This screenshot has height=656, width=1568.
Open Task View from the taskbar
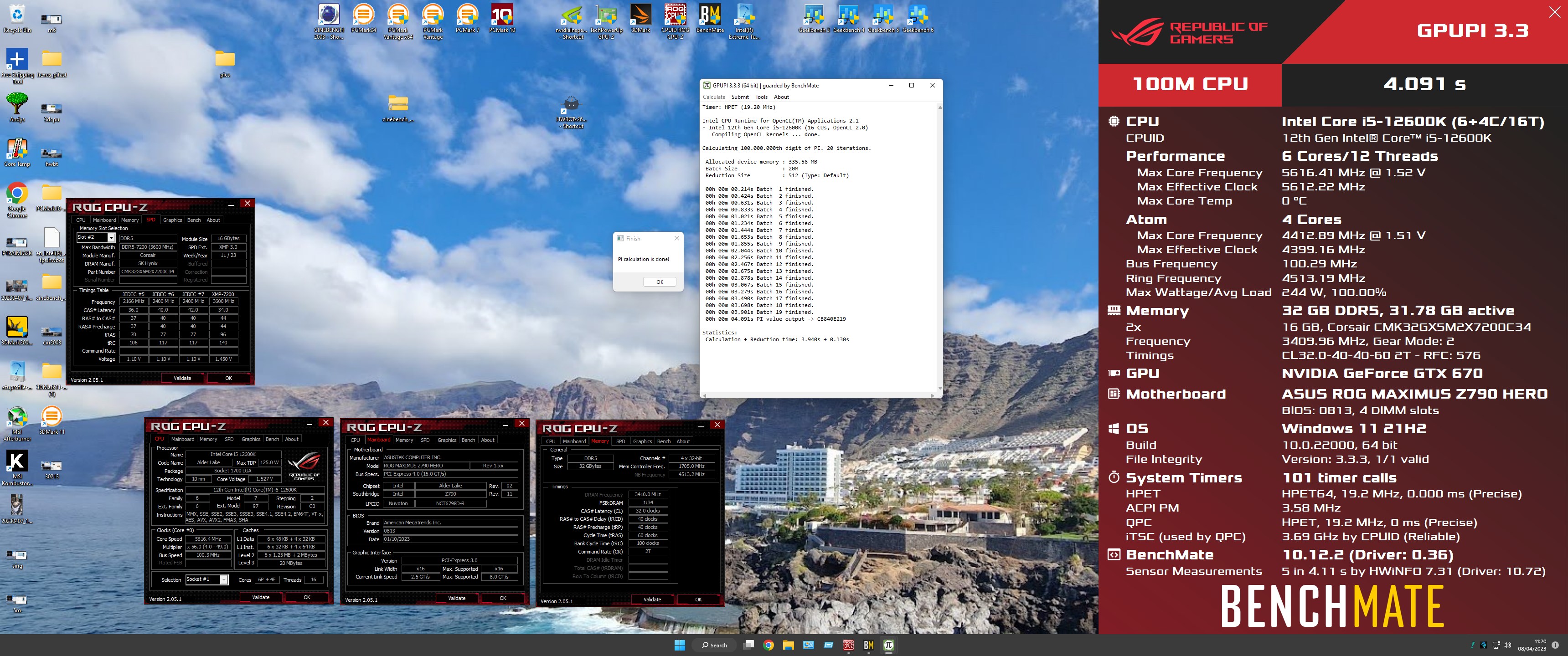tap(749, 645)
